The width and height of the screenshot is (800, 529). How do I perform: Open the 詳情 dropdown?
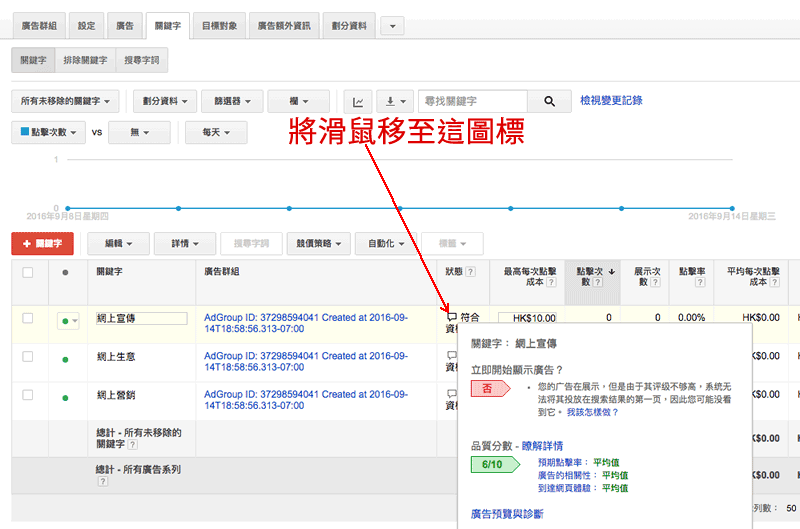[185, 243]
